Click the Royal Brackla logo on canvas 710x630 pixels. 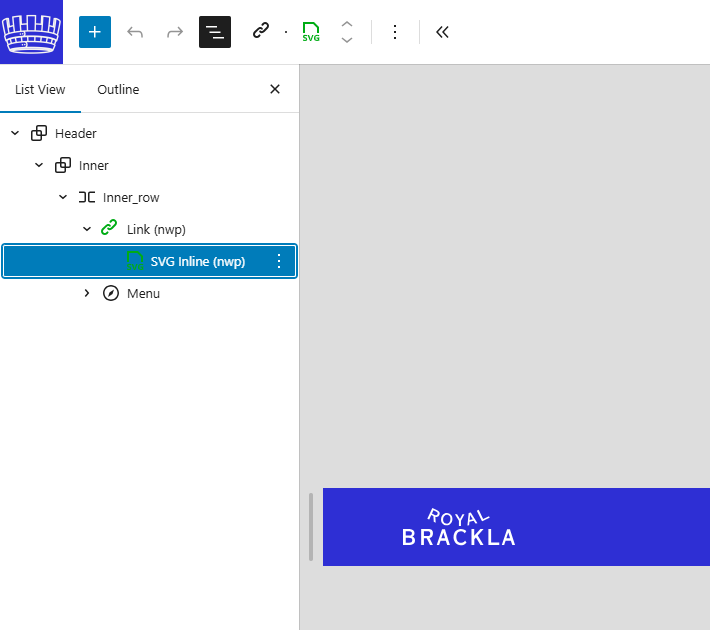(458, 527)
